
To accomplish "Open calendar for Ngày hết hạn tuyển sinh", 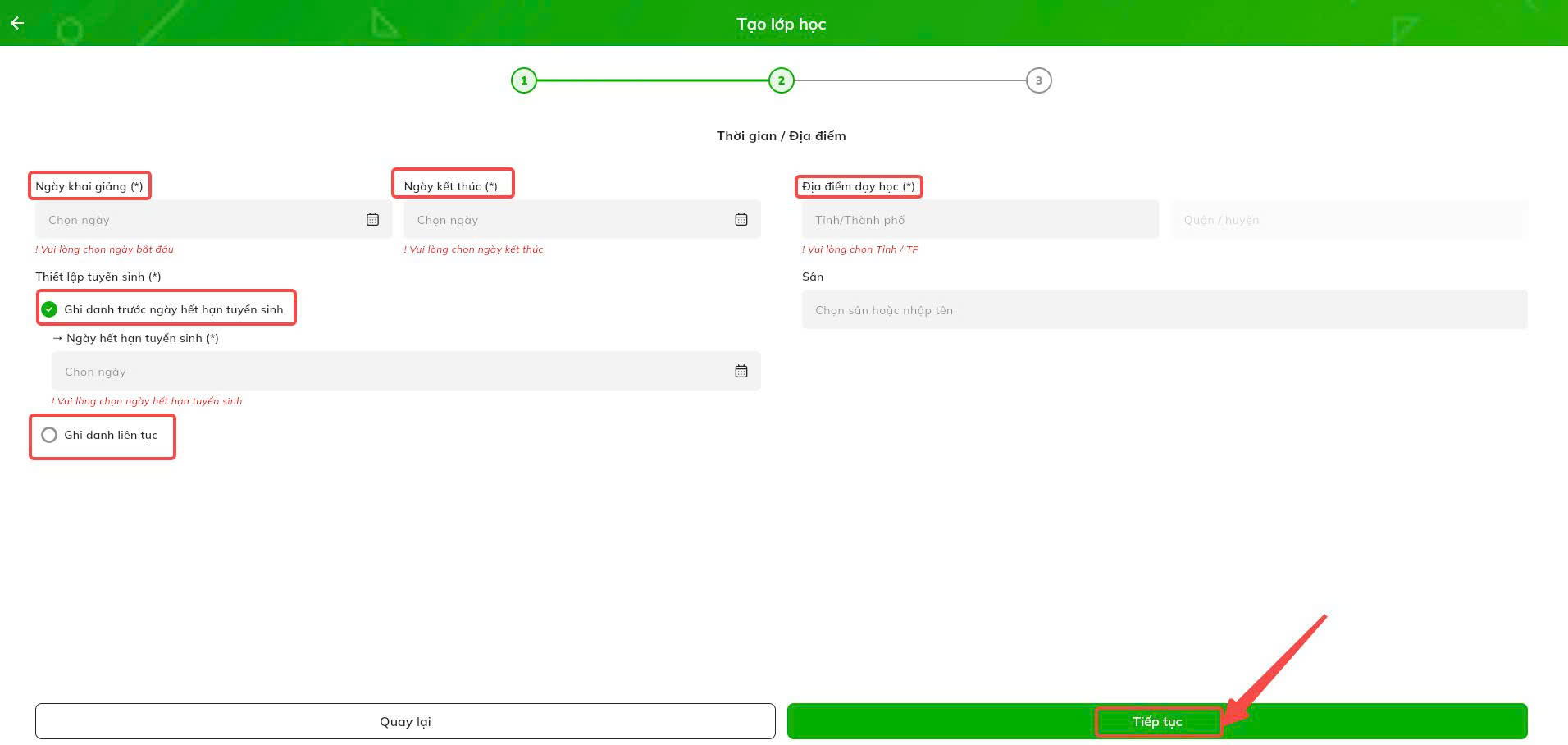I will (x=741, y=371).
